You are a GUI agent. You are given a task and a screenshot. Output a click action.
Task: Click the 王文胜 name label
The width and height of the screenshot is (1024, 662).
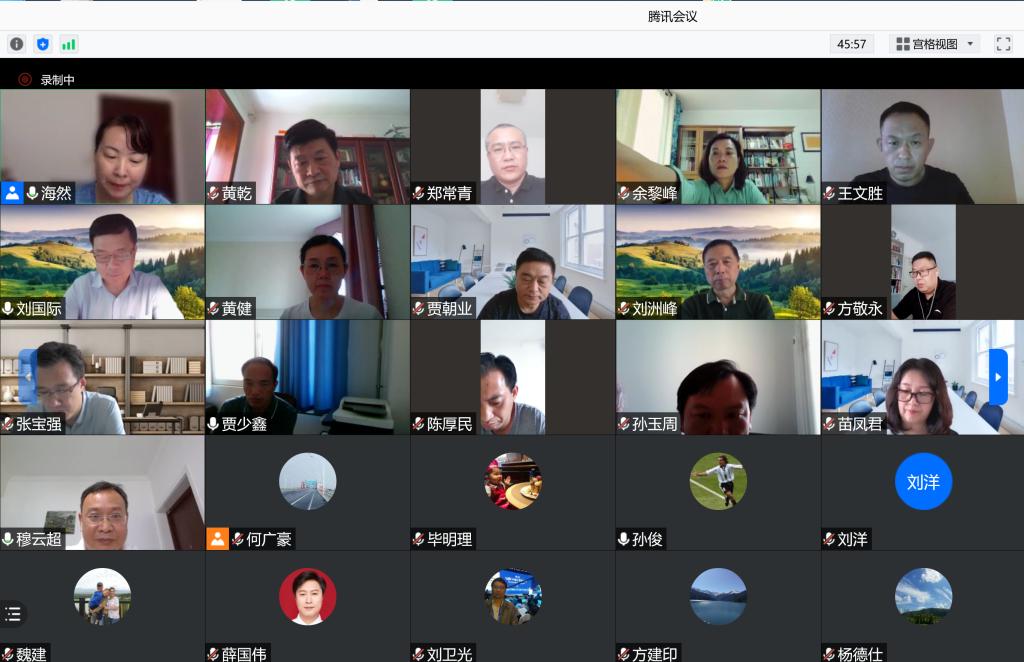click(x=860, y=193)
